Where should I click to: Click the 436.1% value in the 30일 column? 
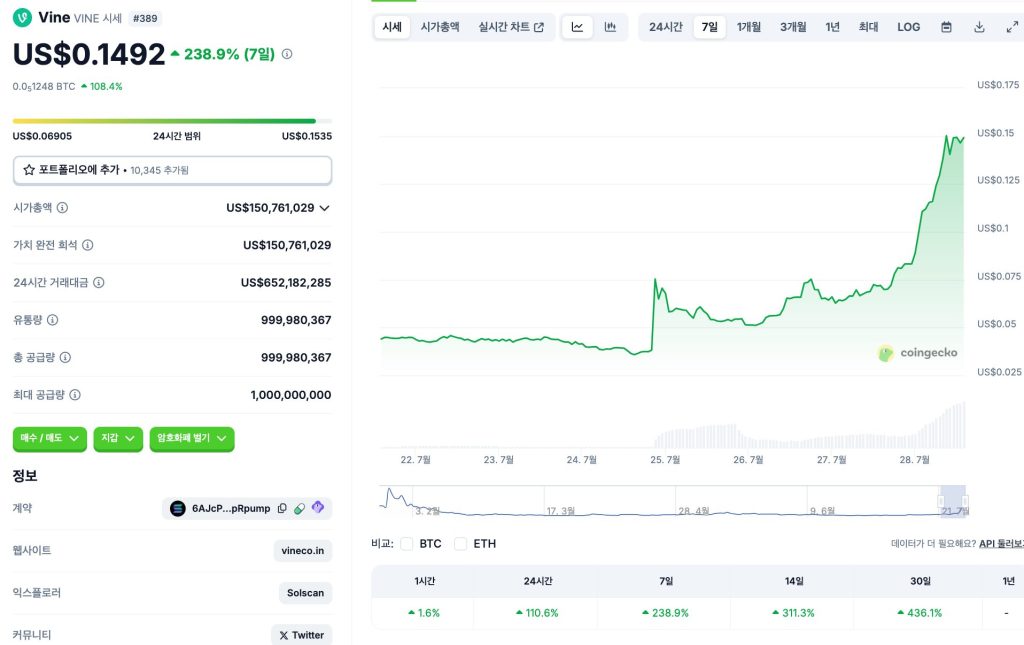[920, 613]
